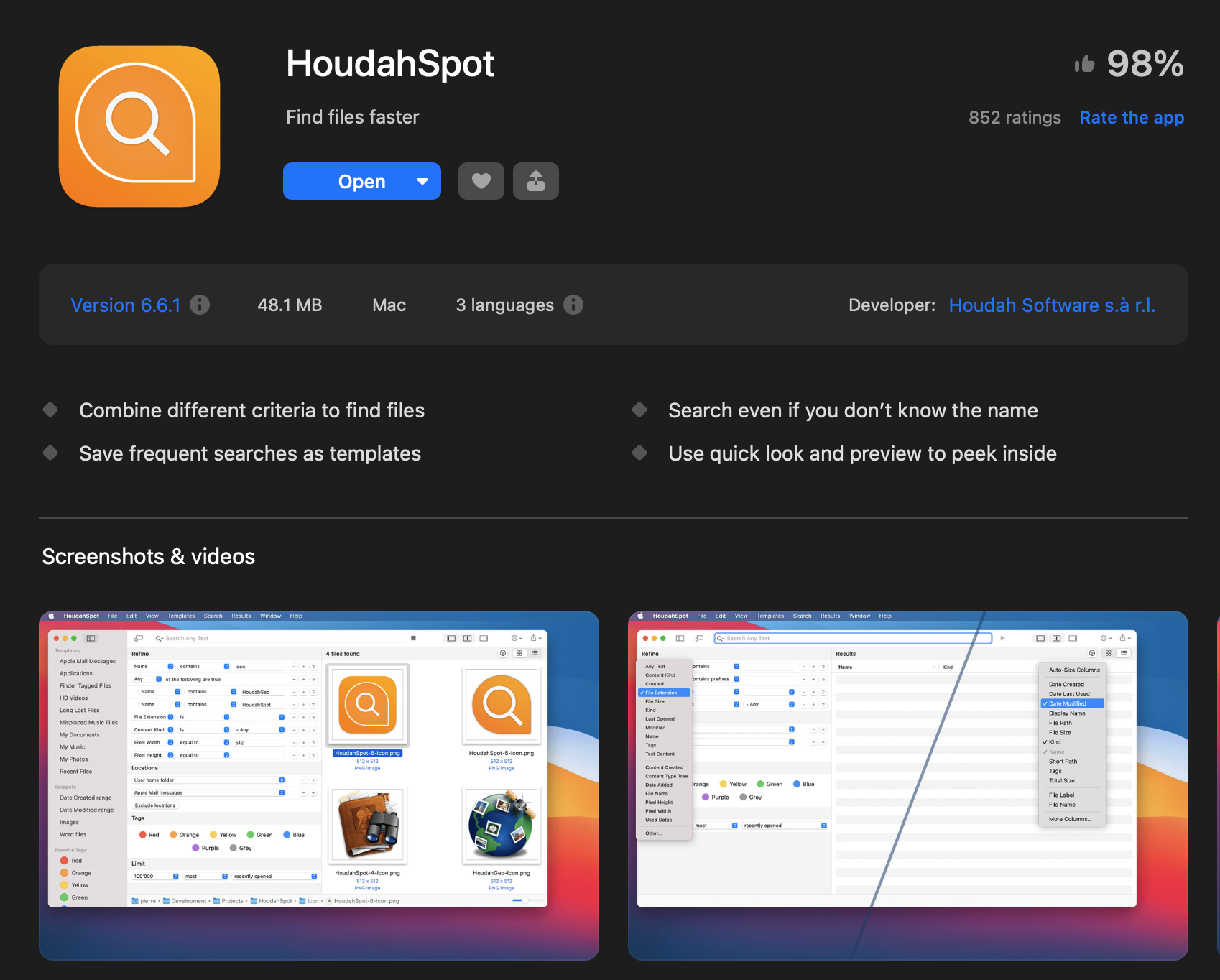1220x980 pixels.
Task: Click Save frequent searches as templates
Action: point(250,453)
